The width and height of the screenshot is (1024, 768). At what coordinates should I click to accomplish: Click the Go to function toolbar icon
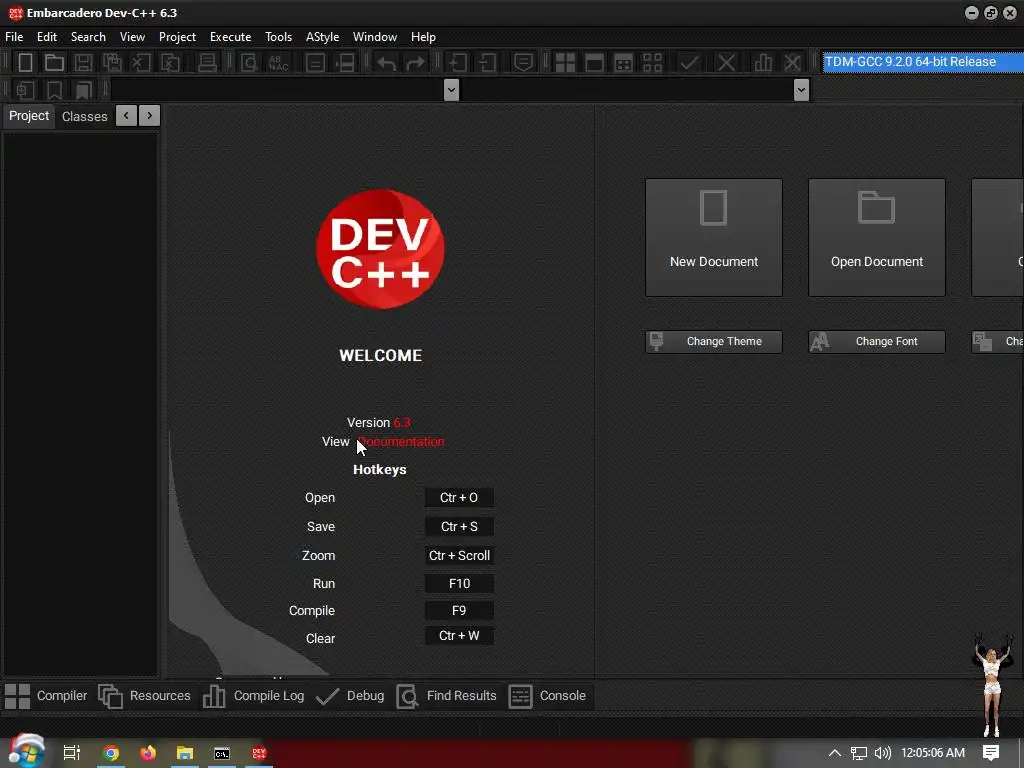point(315,63)
